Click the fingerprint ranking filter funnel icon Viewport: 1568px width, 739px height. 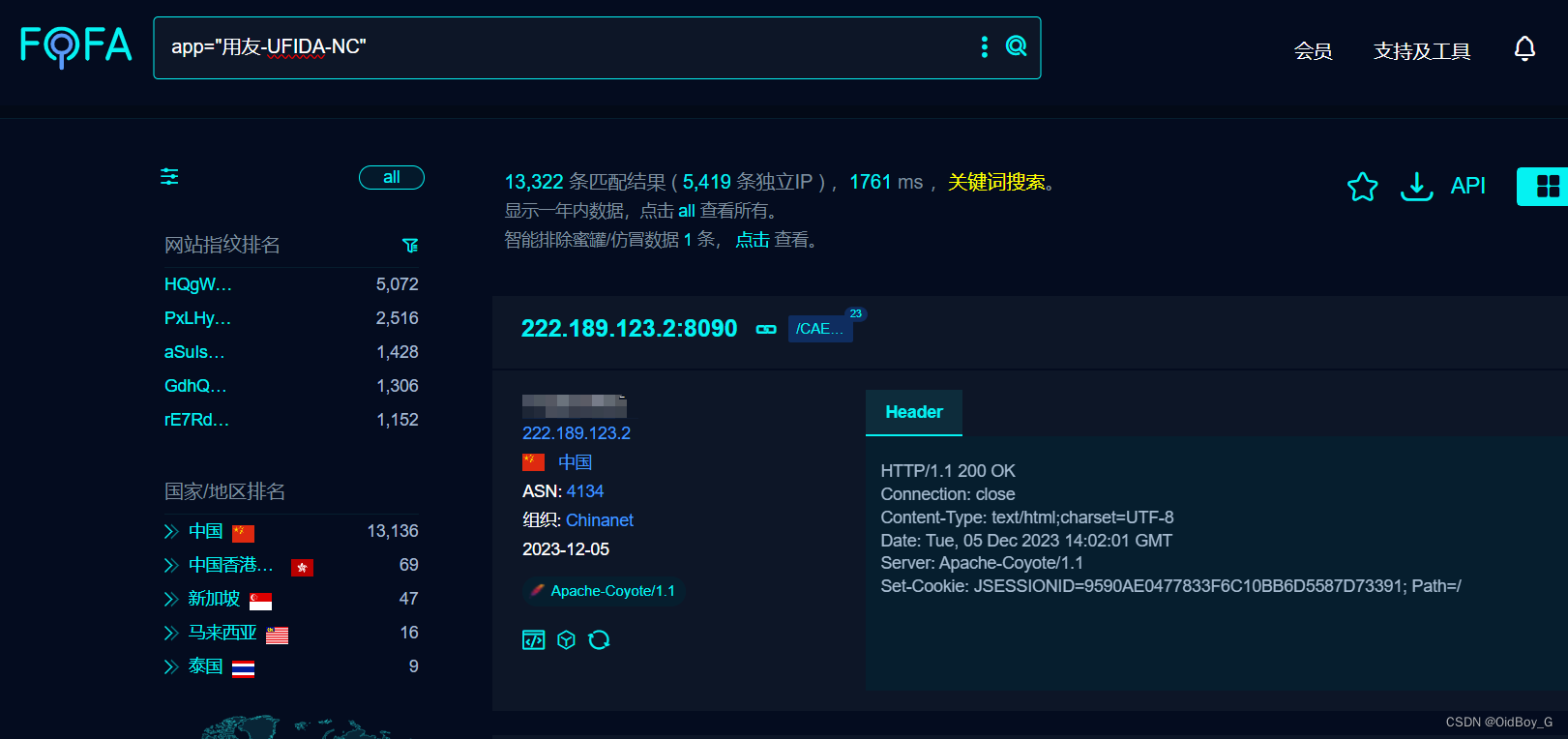coord(410,246)
